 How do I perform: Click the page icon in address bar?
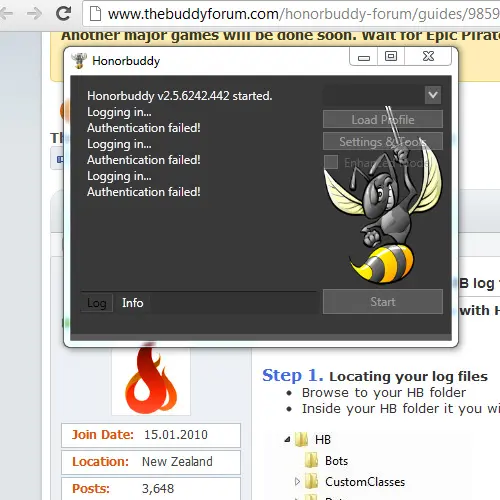pyautogui.click(x=95, y=14)
